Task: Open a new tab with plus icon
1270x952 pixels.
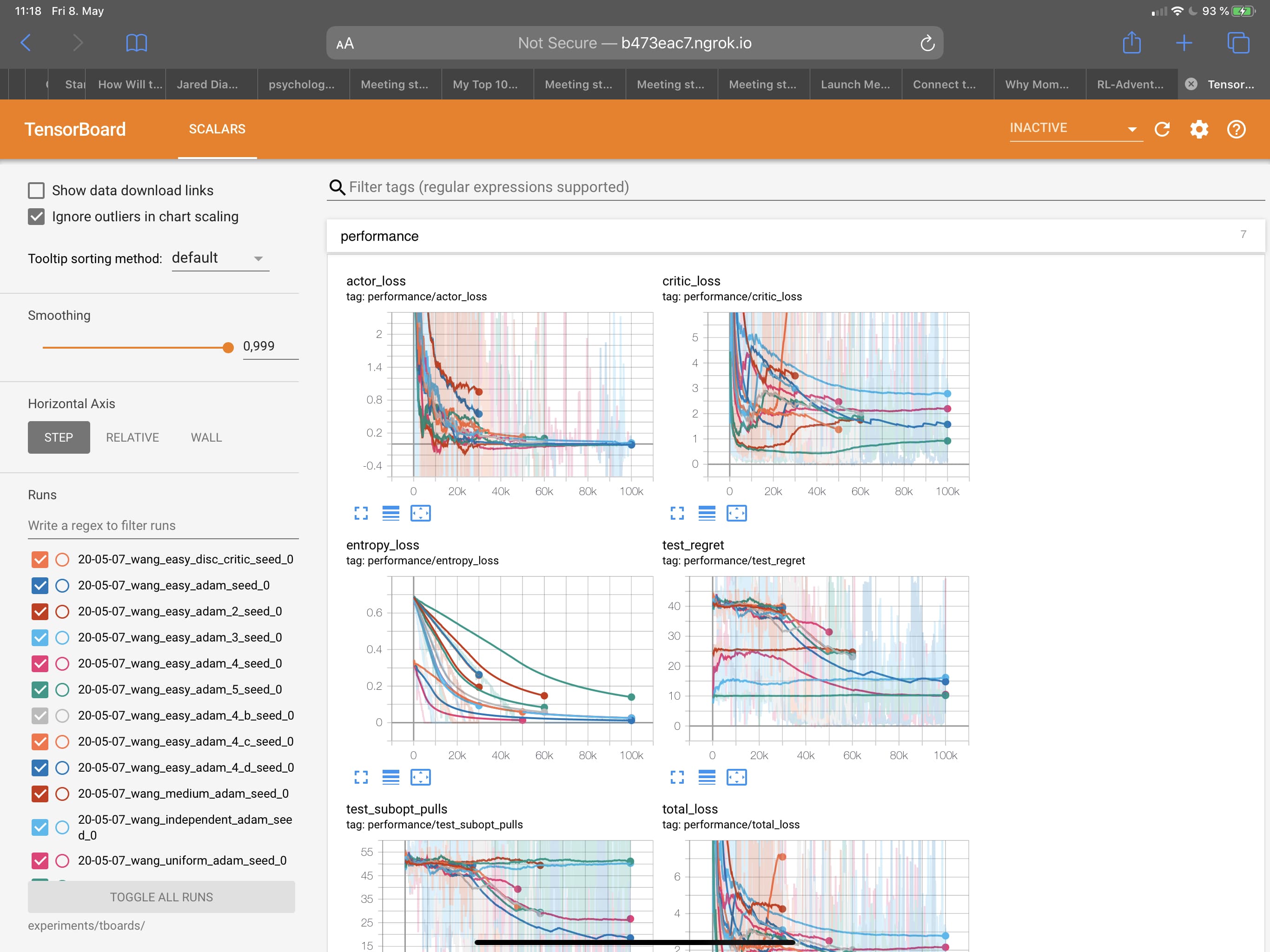Action: [x=1184, y=42]
